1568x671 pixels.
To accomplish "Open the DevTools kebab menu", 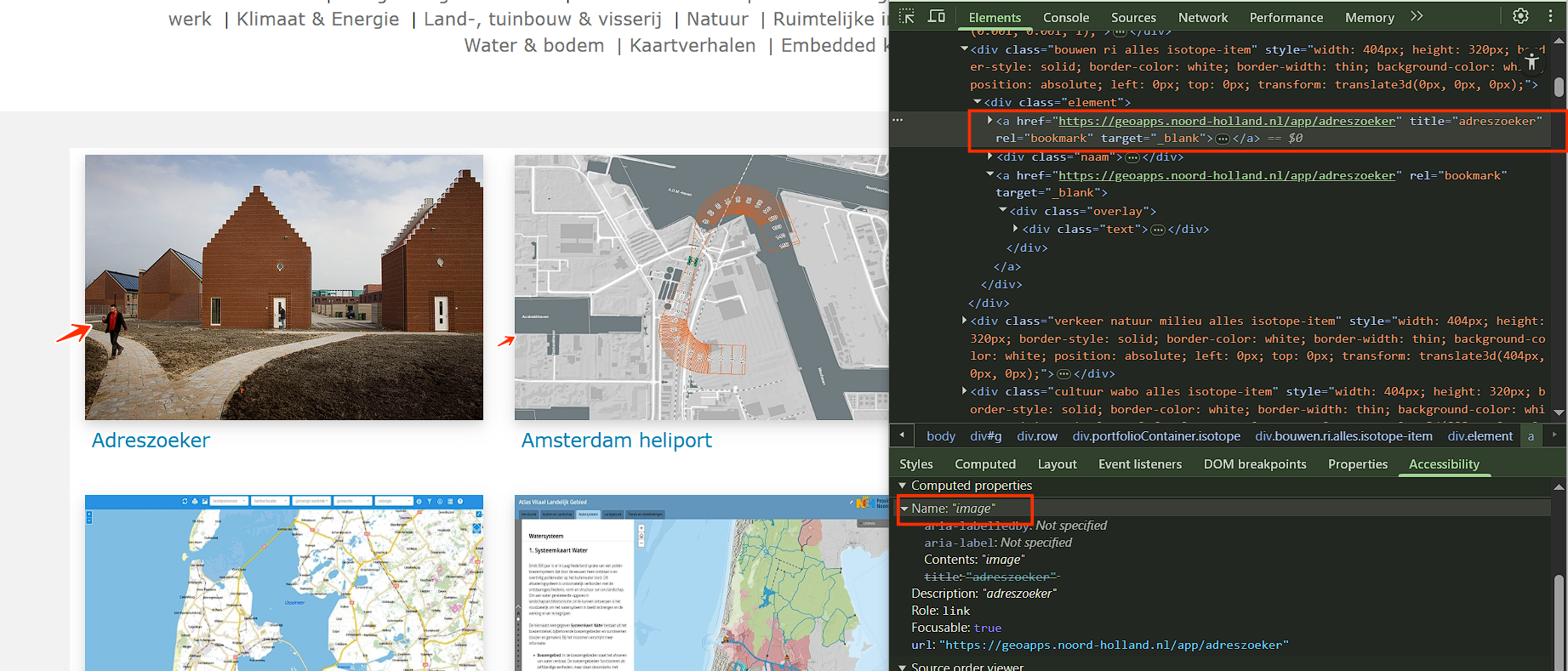I will click(1549, 16).
